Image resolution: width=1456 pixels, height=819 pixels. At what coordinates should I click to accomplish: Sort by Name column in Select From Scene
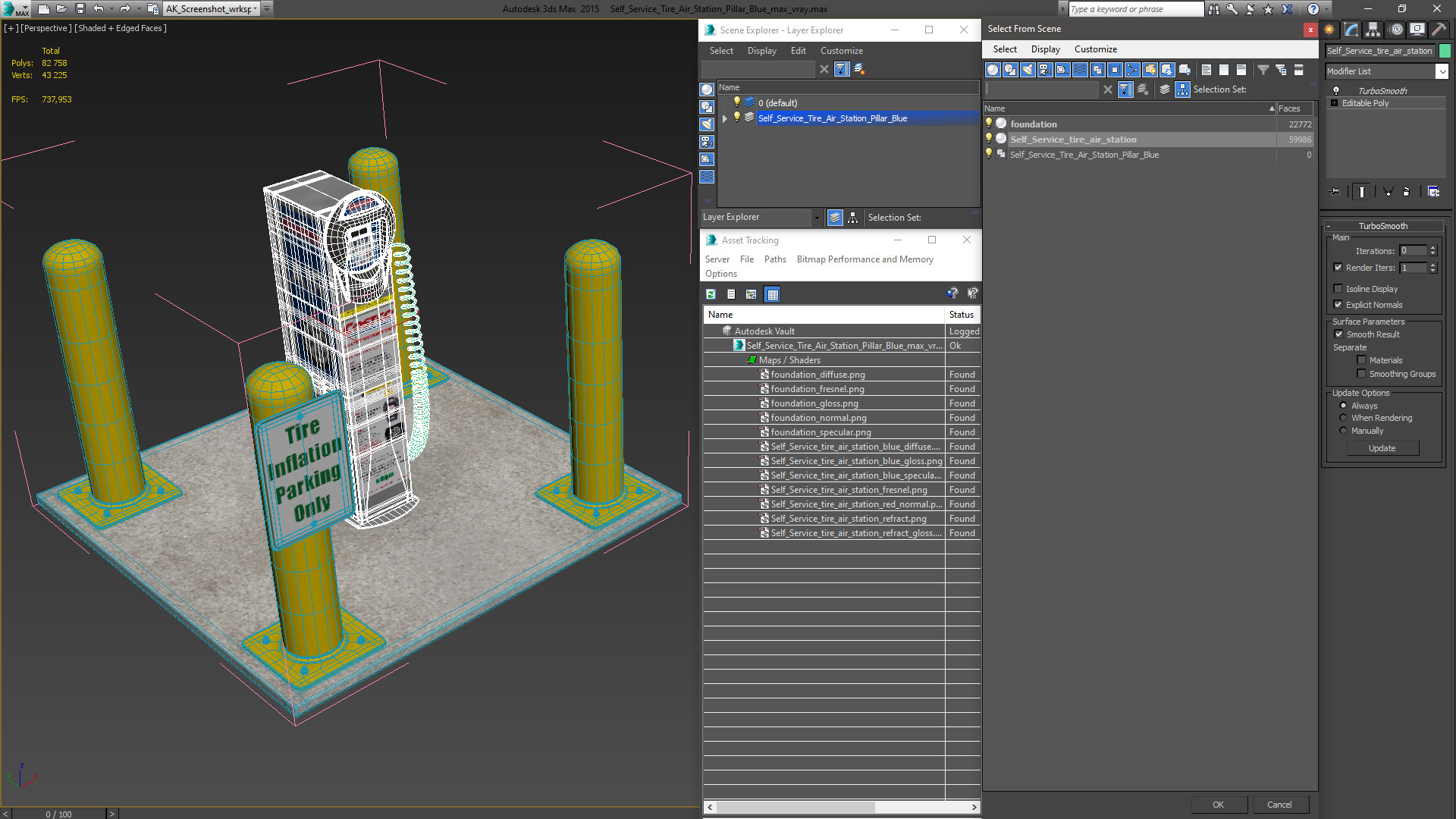click(1130, 108)
